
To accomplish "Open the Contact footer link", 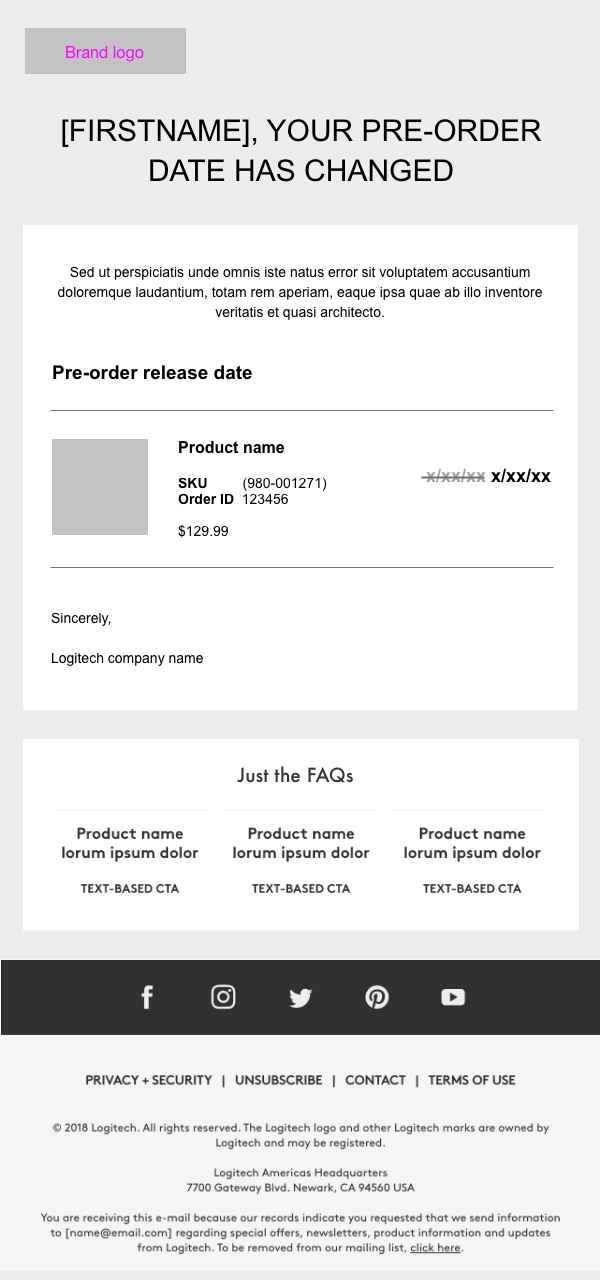I will coord(375,1080).
